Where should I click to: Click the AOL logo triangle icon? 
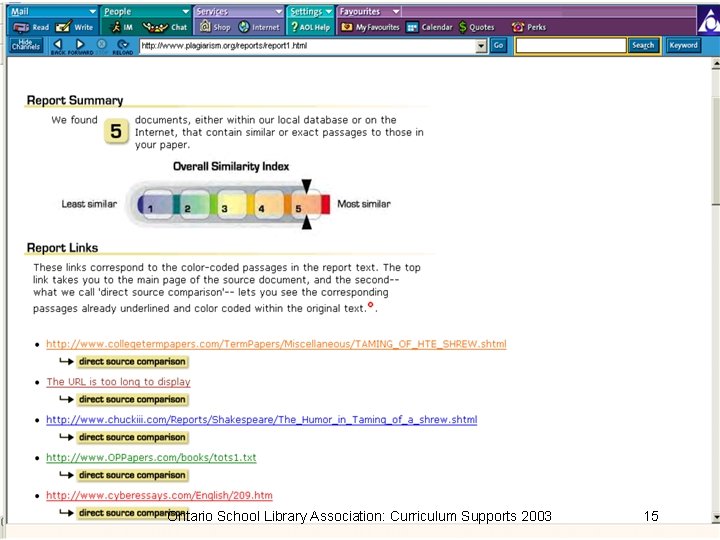(x=709, y=21)
